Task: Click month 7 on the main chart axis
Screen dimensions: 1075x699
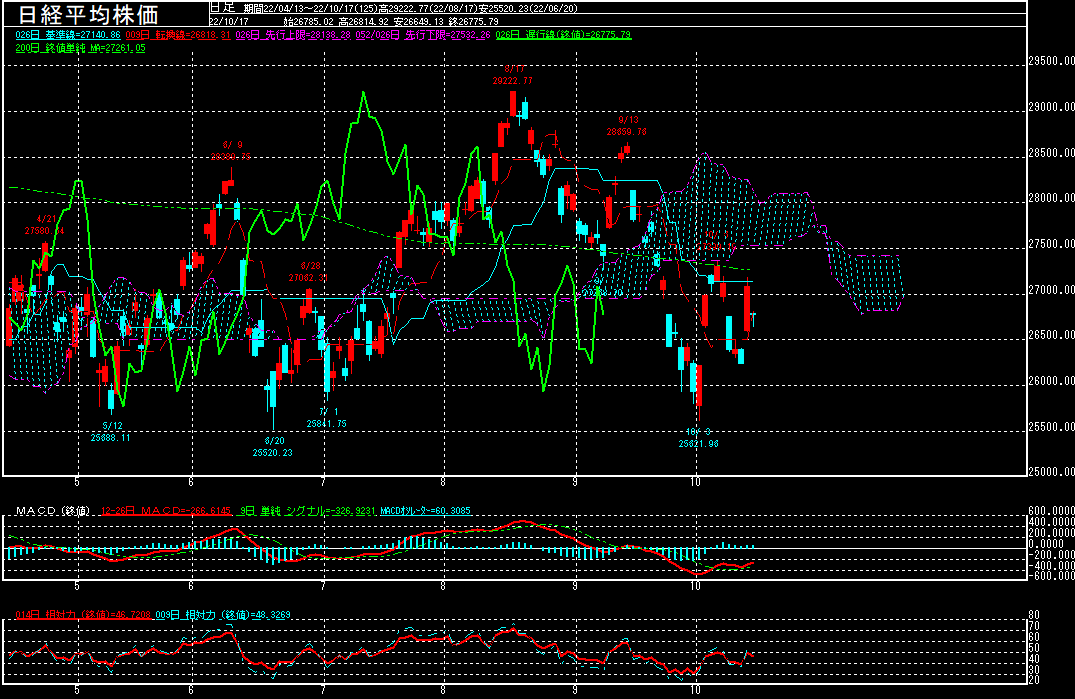Action: click(x=323, y=482)
